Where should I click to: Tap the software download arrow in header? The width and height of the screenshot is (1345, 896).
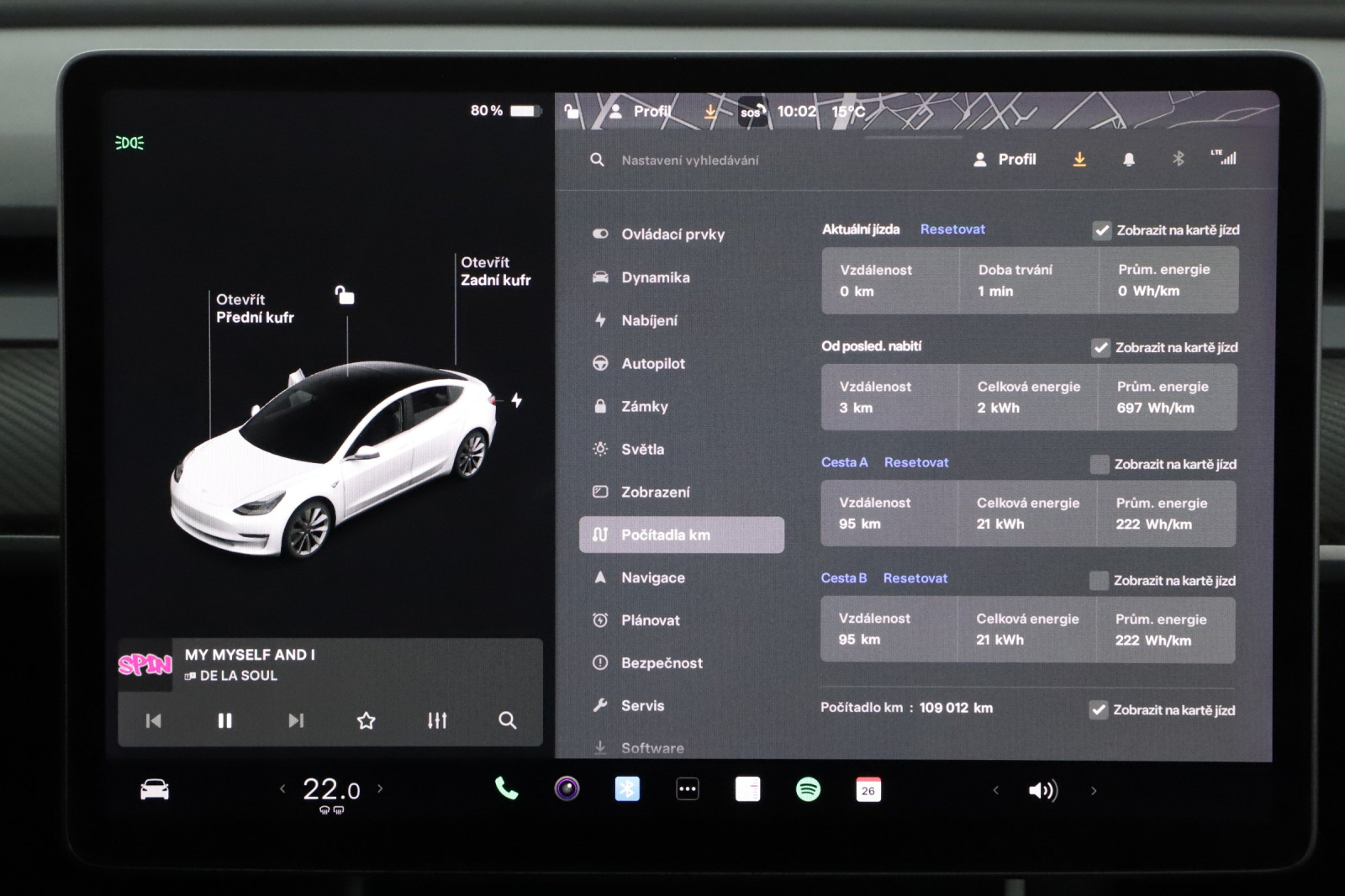point(1079,159)
